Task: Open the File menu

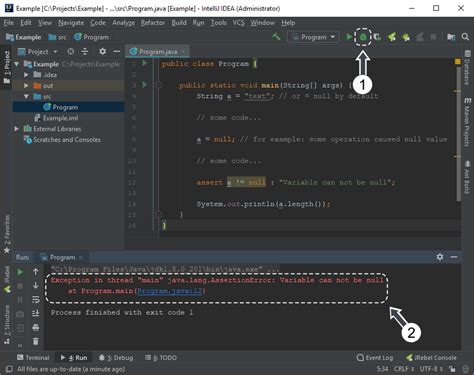Action: (9, 23)
